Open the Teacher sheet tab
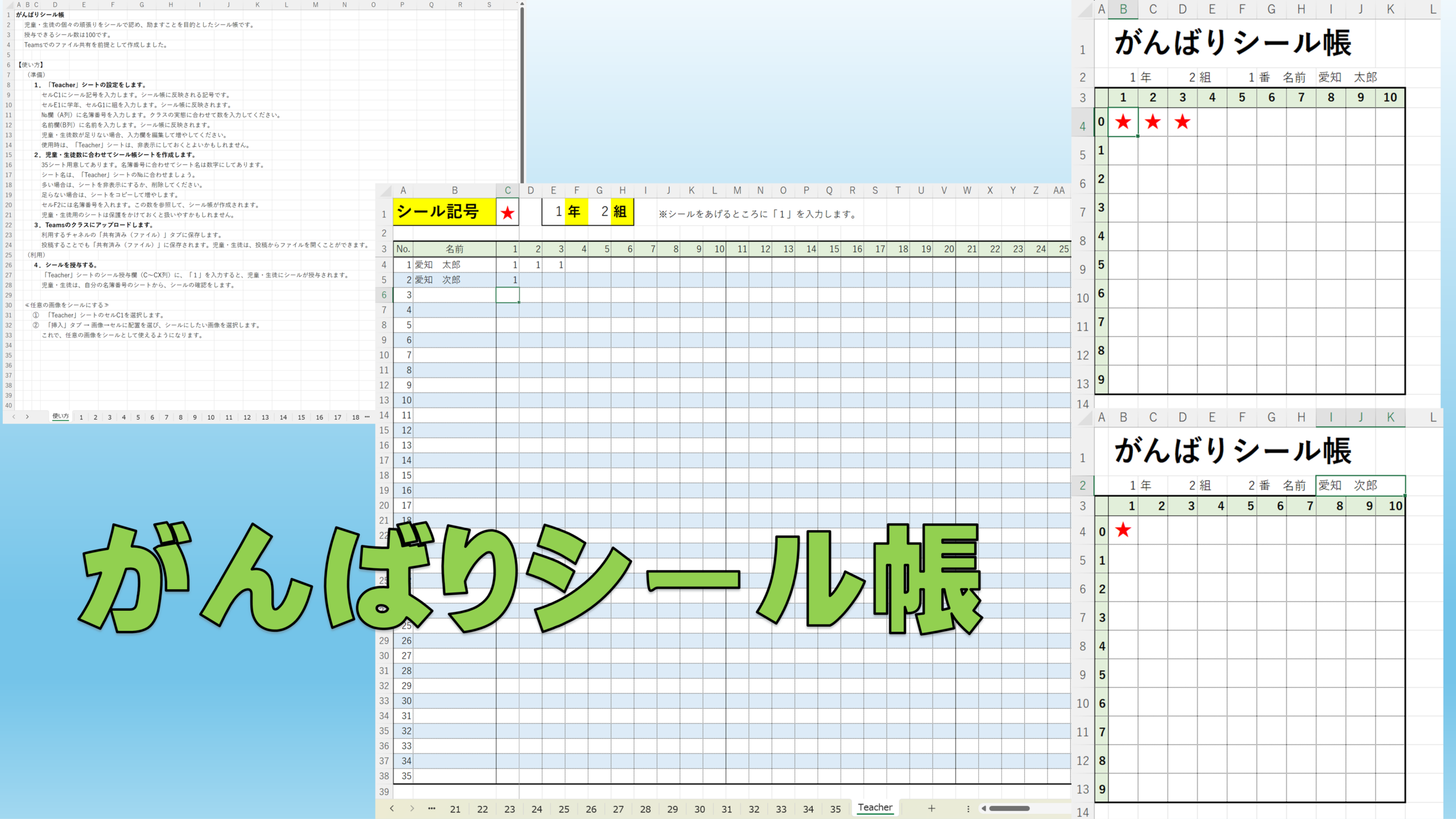 pos(875,807)
